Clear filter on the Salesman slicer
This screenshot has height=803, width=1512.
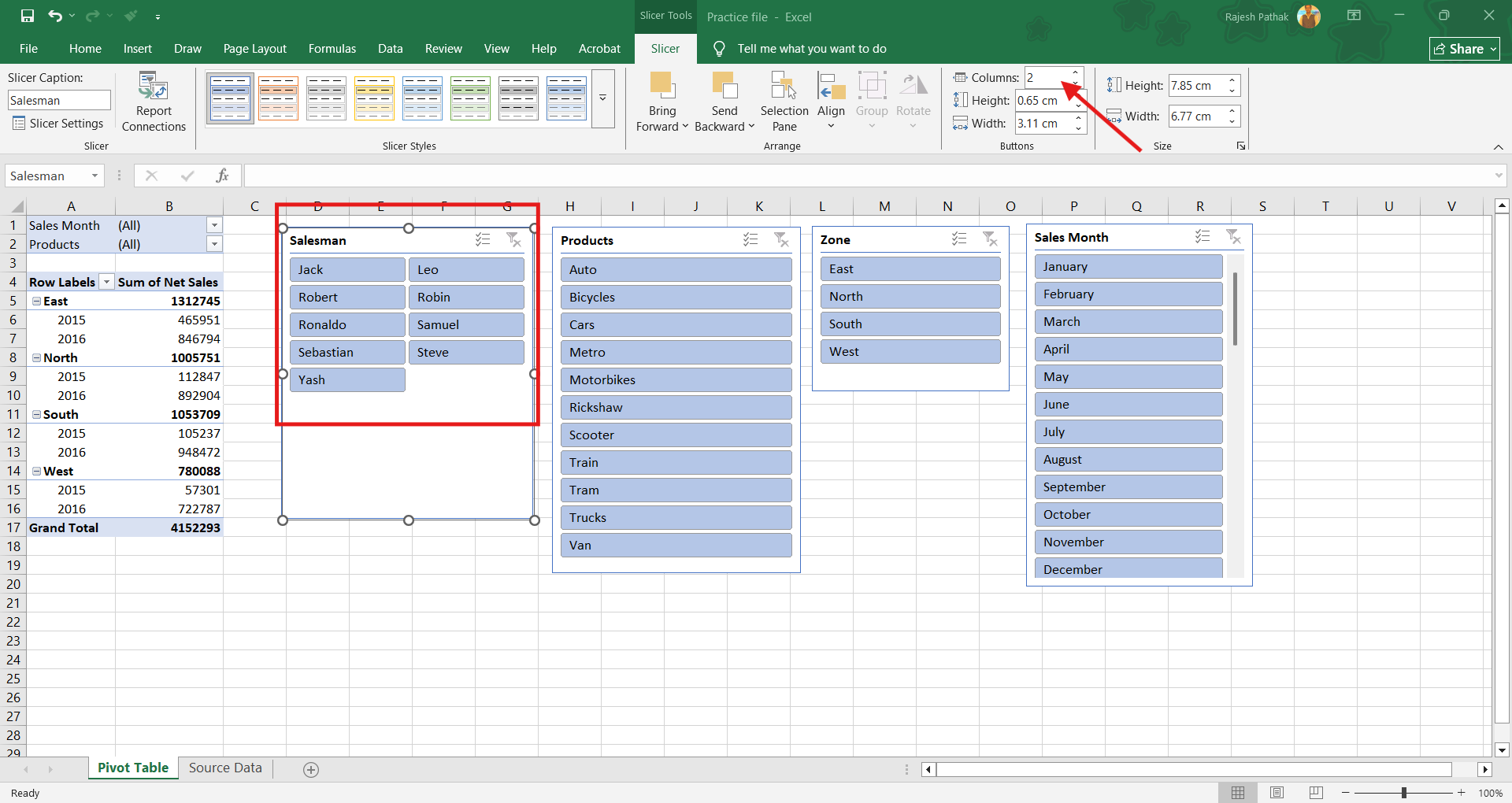point(513,239)
